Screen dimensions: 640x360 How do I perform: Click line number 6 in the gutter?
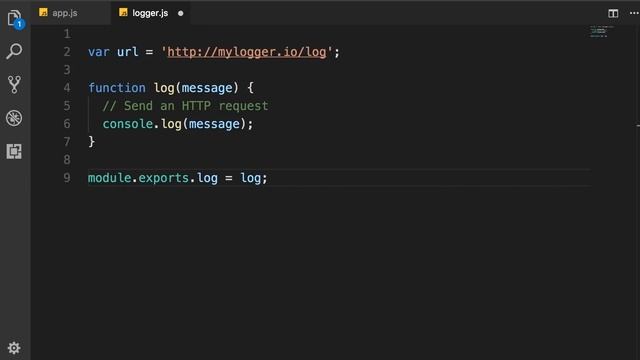click(x=67, y=124)
